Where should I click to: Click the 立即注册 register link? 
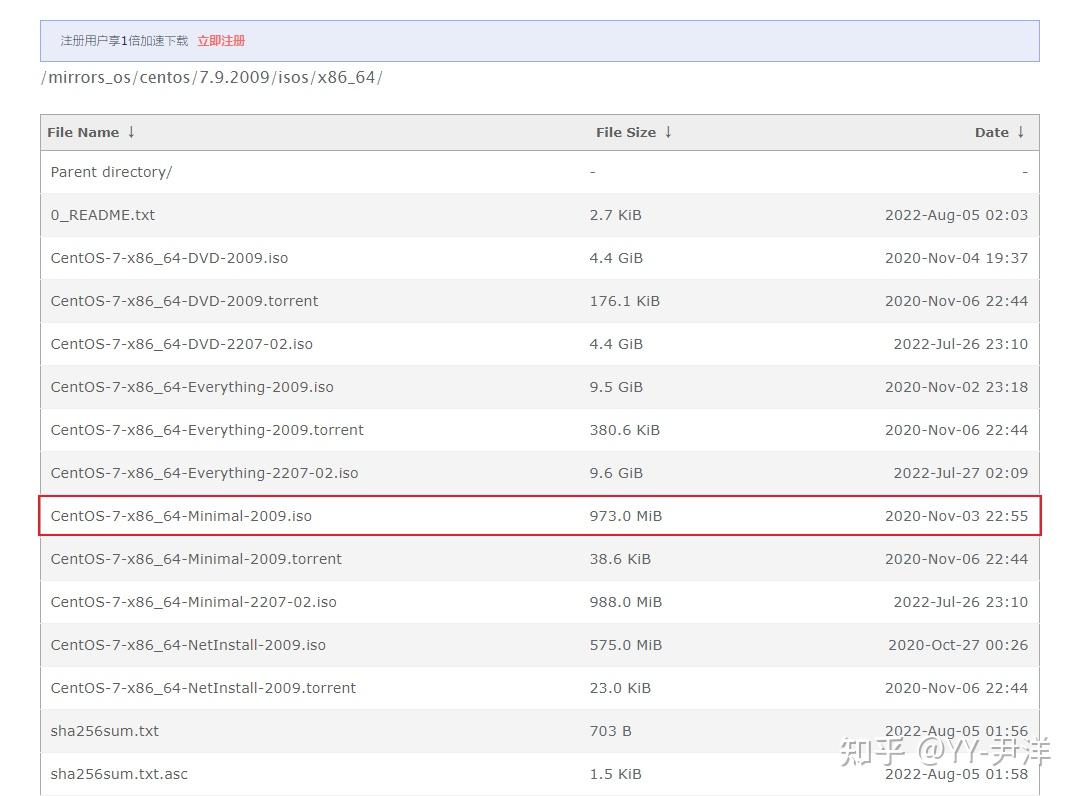click(221, 41)
